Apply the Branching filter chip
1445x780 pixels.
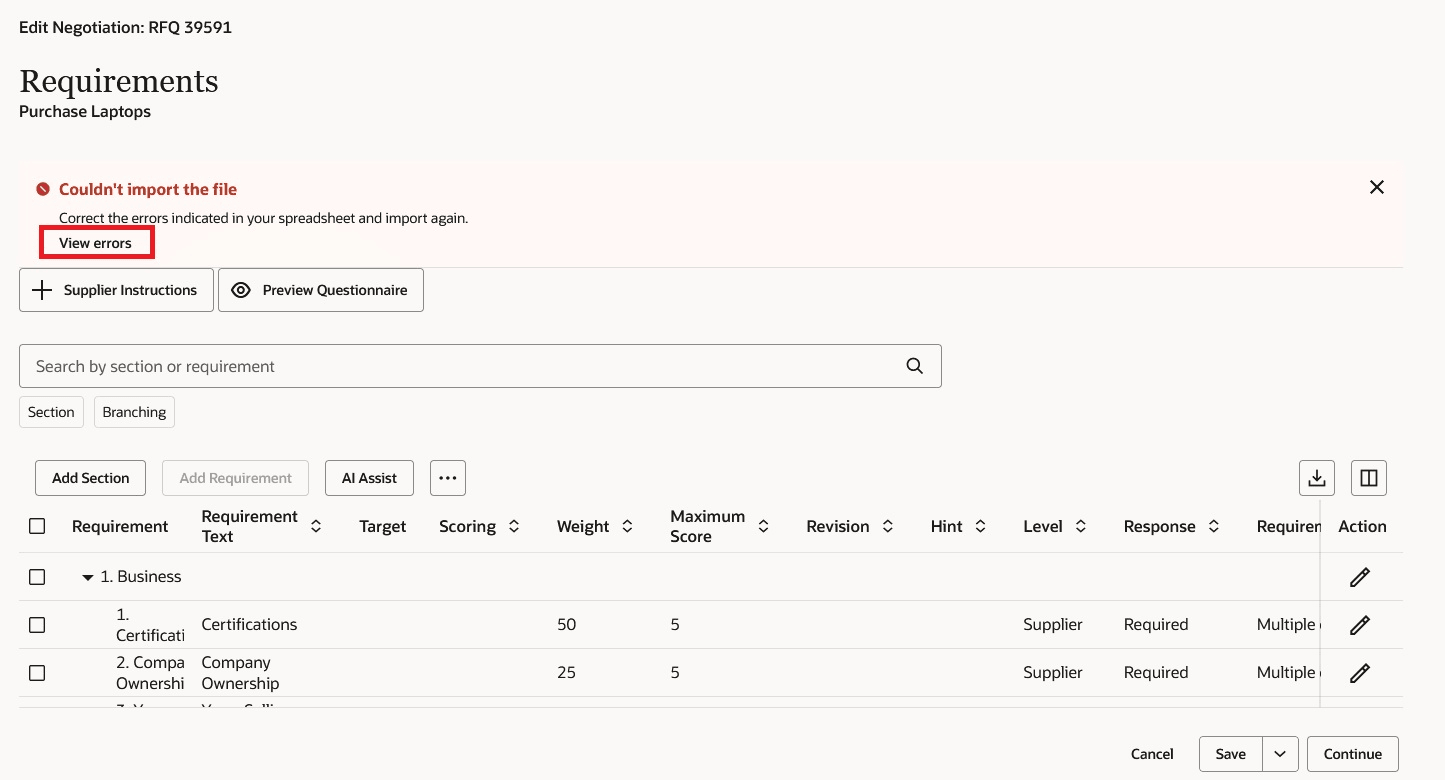coord(134,412)
